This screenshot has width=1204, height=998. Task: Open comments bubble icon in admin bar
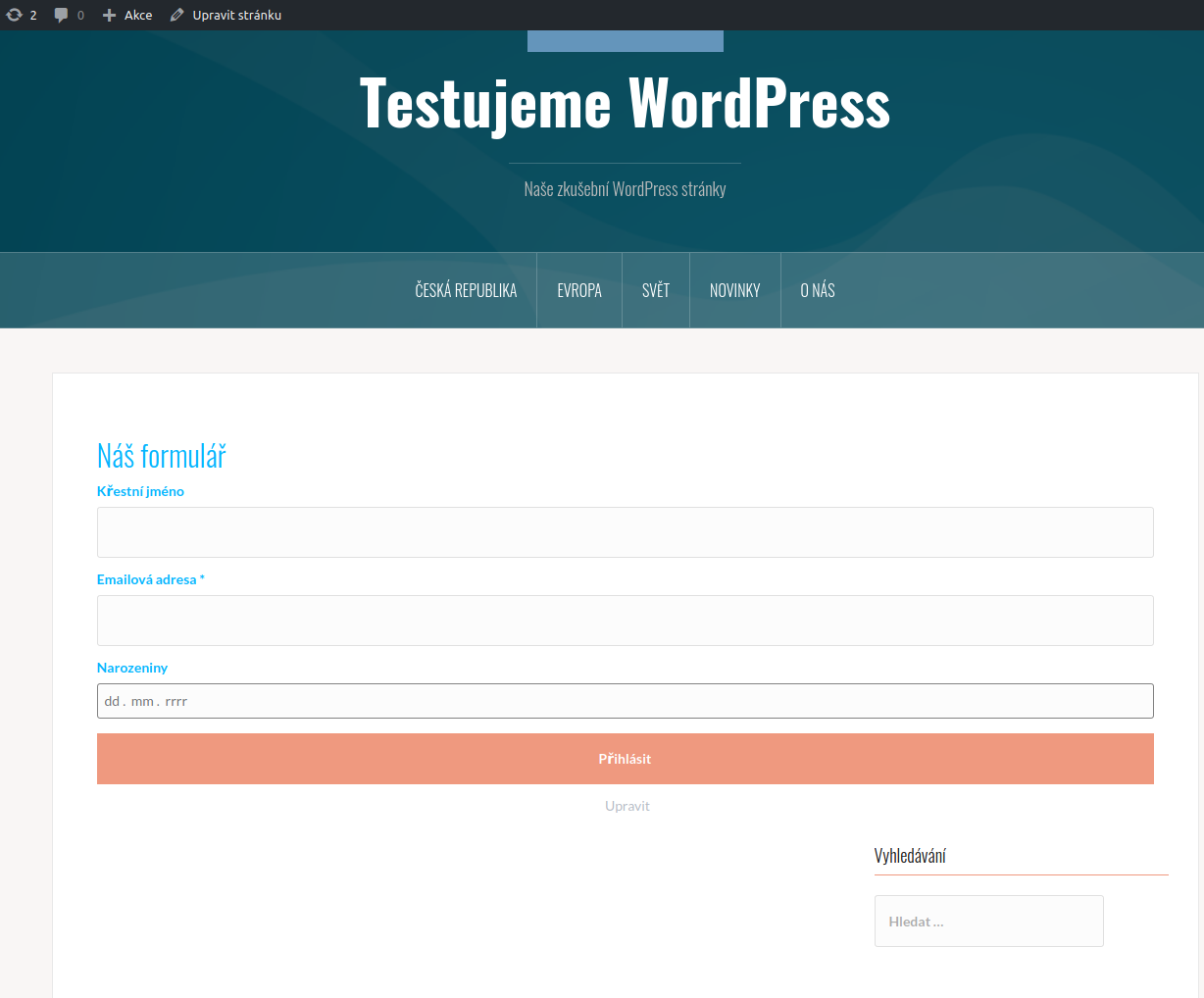click(62, 15)
